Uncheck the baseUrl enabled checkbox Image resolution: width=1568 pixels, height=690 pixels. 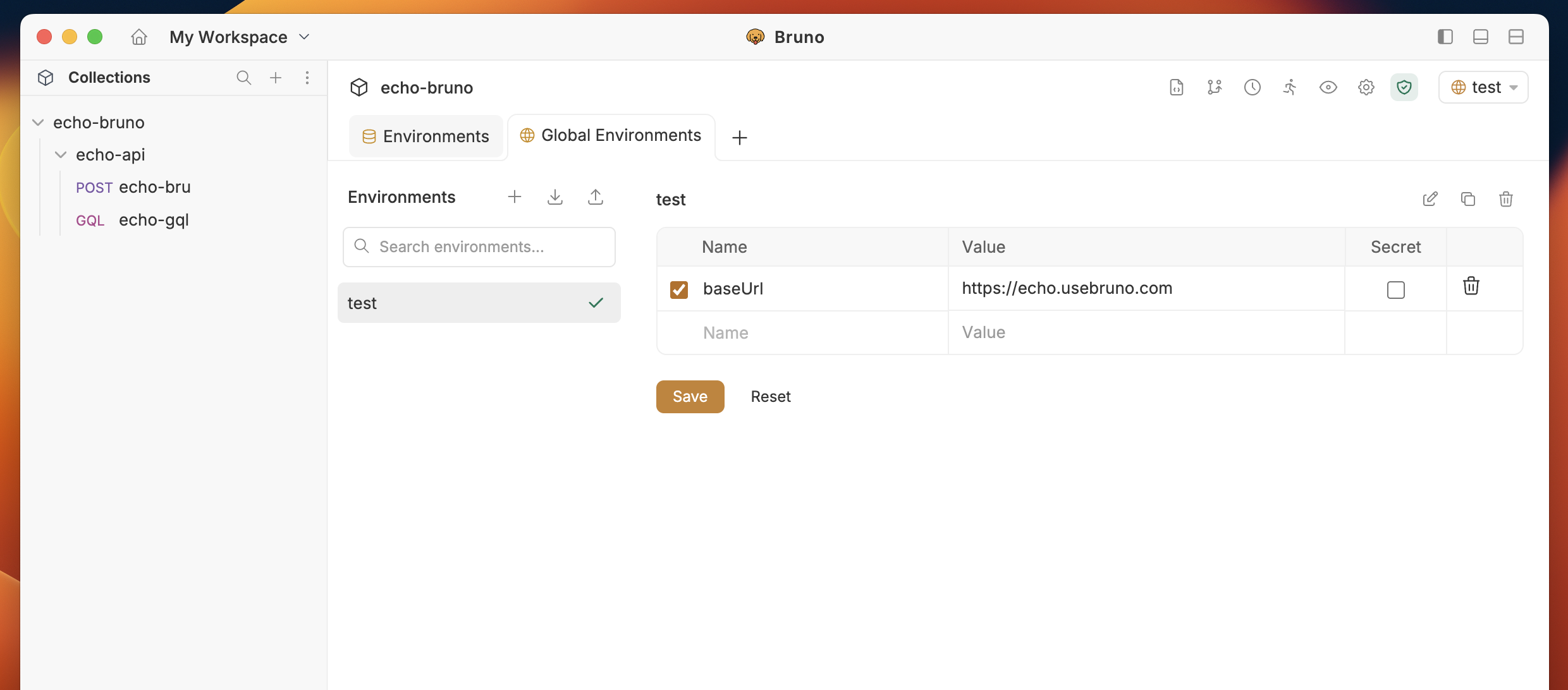pos(678,289)
